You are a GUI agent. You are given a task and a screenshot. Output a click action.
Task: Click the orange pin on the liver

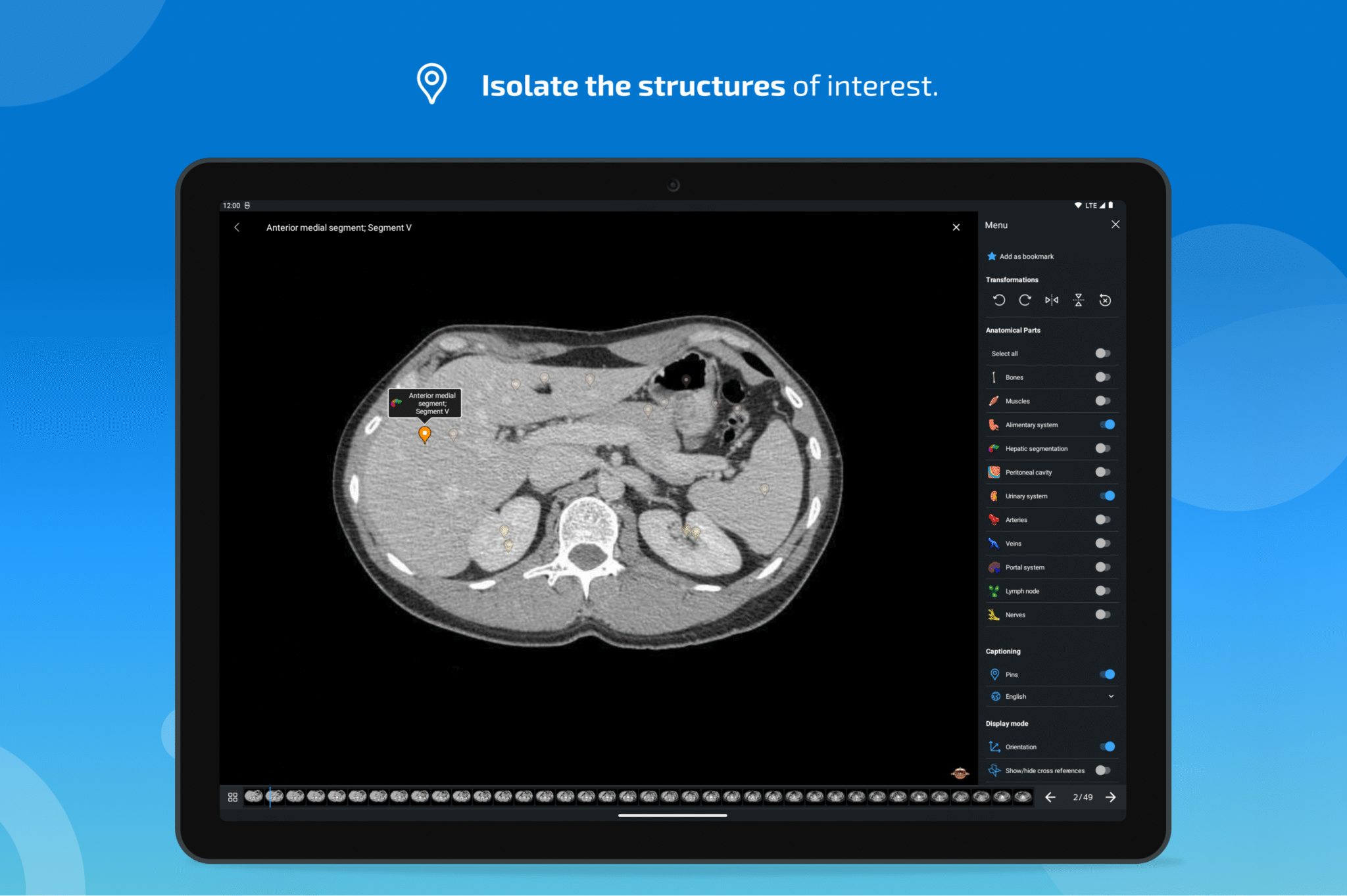coord(424,435)
